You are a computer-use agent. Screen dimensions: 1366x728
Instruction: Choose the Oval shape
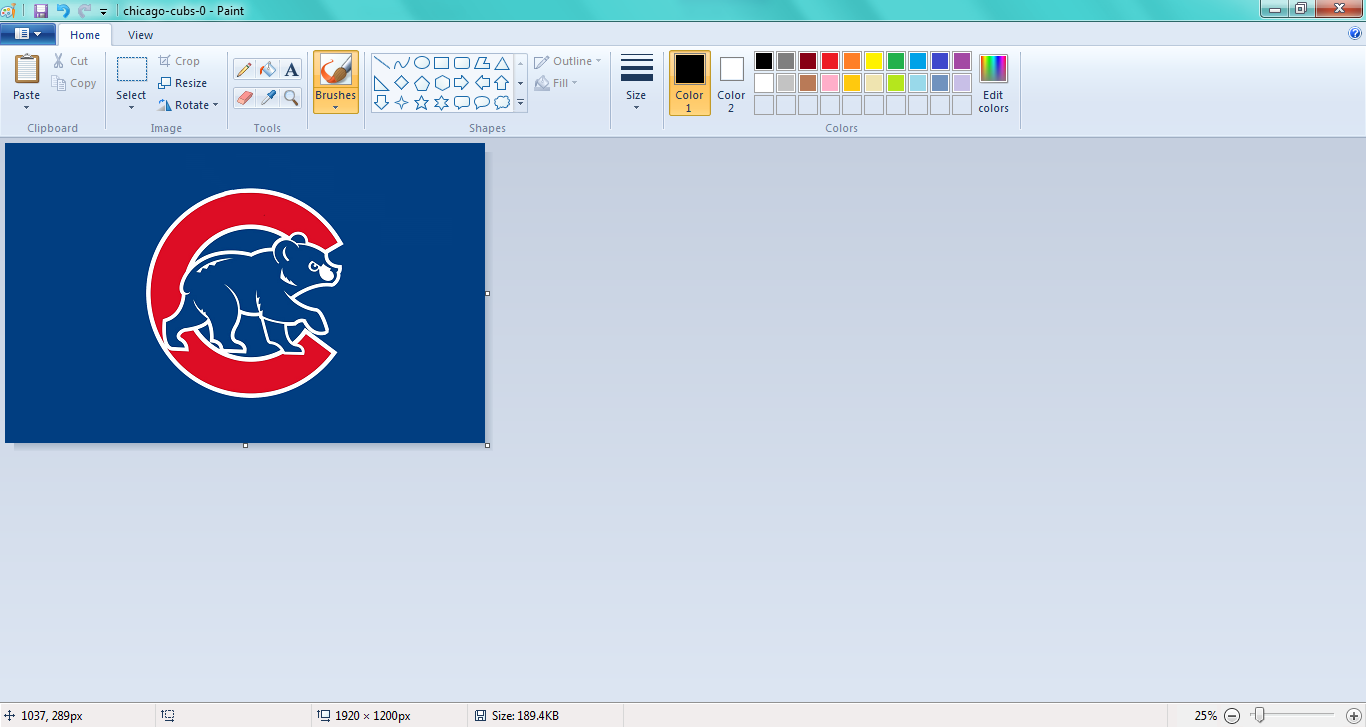pos(421,63)
